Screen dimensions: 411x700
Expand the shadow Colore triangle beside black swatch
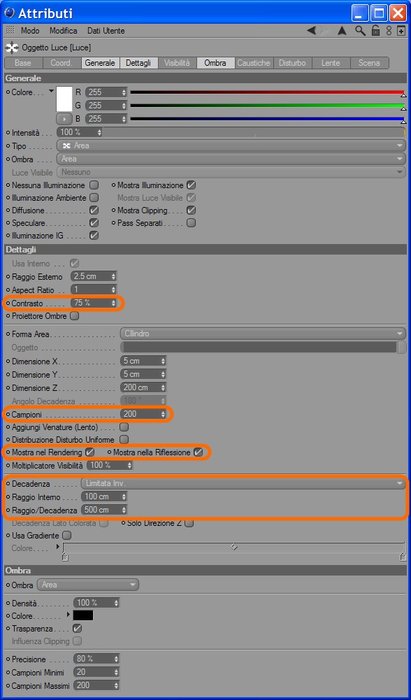coord(68,615)
